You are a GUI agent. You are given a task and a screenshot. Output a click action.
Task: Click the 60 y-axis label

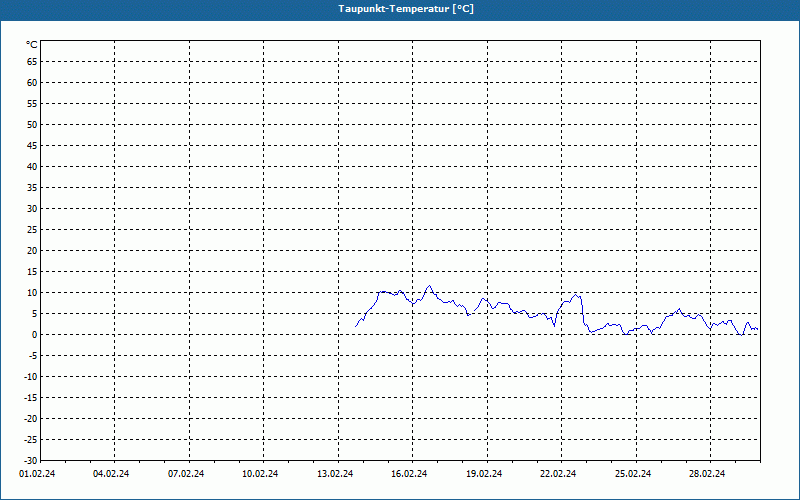(x=32, y=83)
